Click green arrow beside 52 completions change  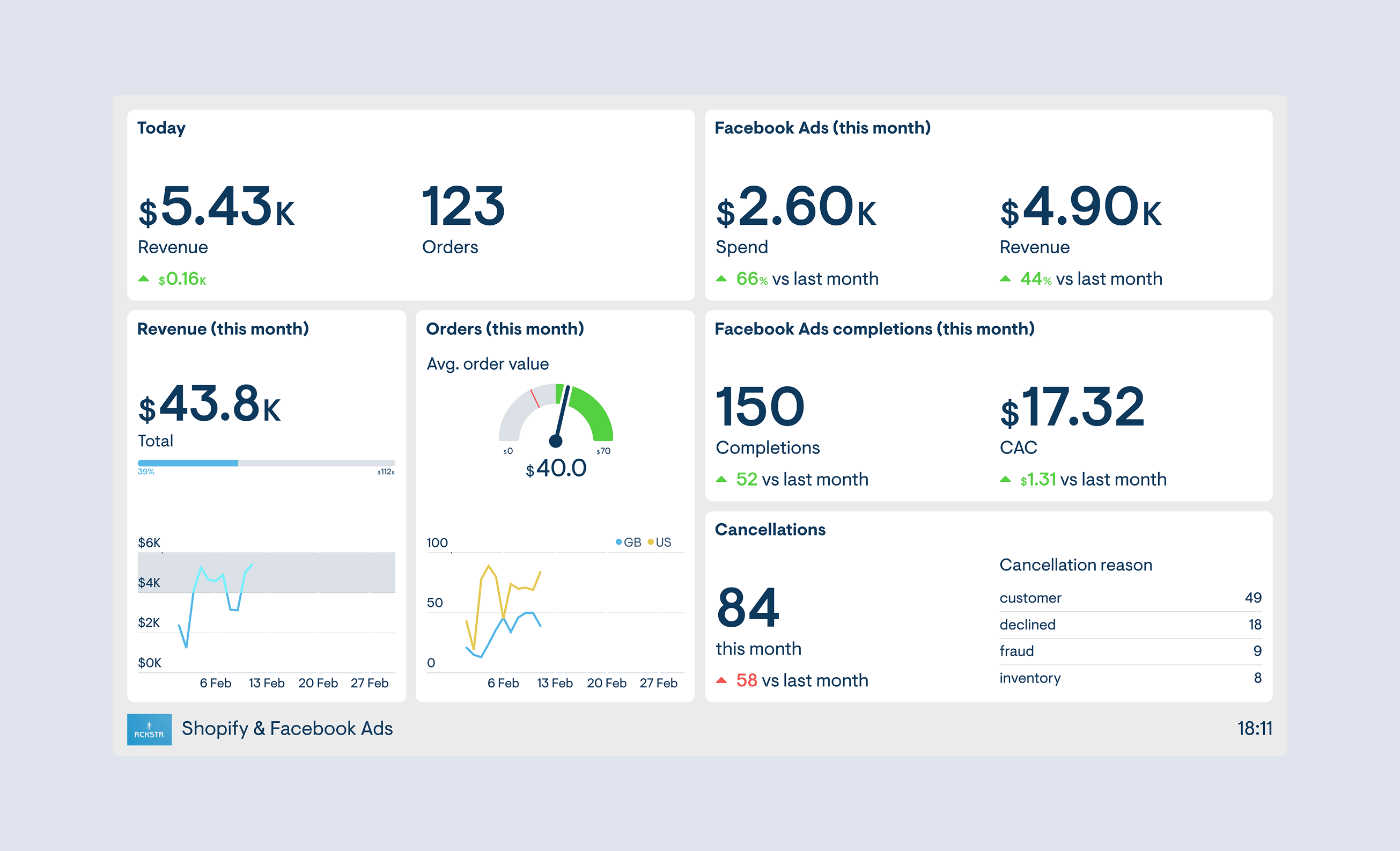click(x=721, y=479)
